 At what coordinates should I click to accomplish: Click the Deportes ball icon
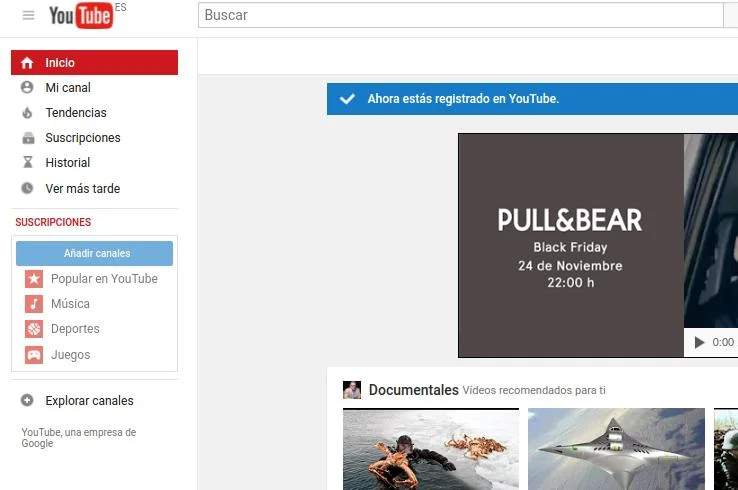(x=34, y=329)
